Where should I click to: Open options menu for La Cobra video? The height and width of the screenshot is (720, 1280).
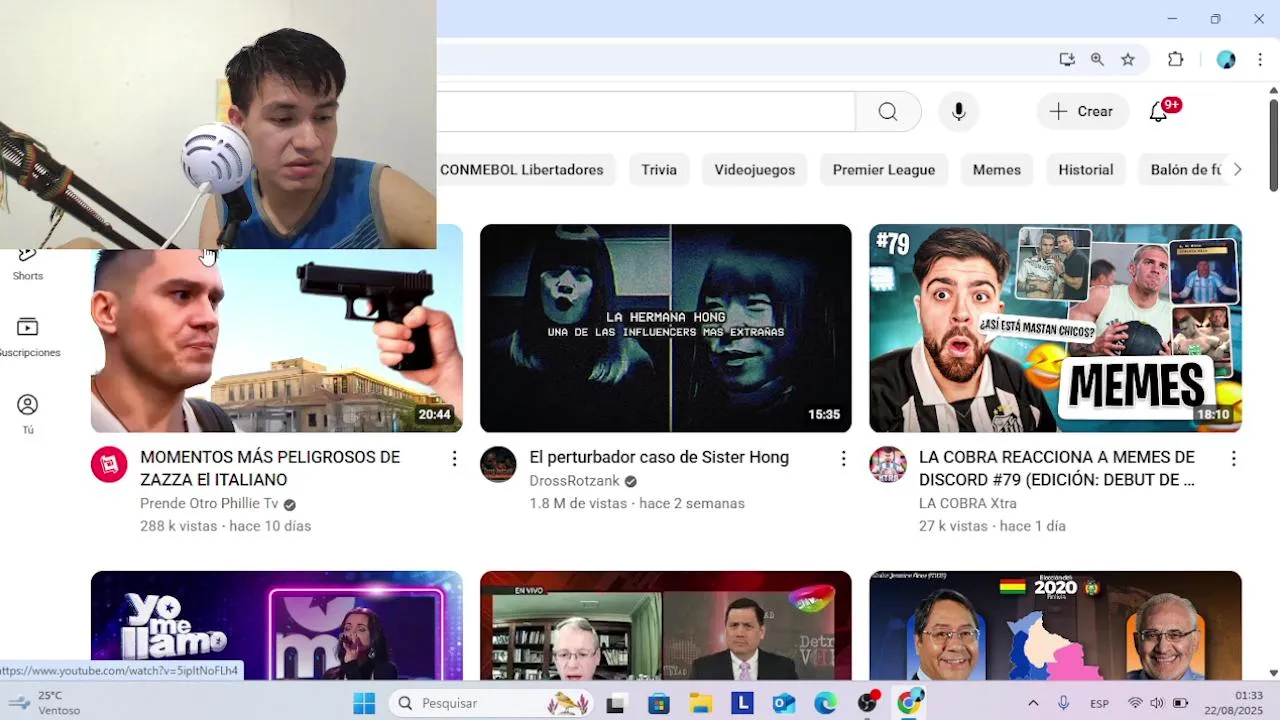(x=1233, y=458)
